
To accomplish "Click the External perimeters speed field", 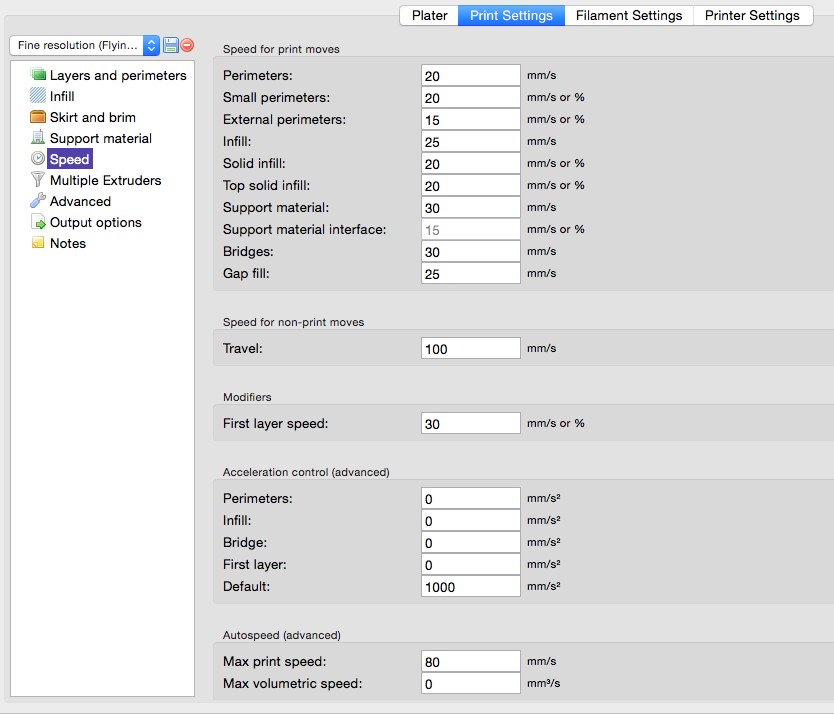I will 470,120.
